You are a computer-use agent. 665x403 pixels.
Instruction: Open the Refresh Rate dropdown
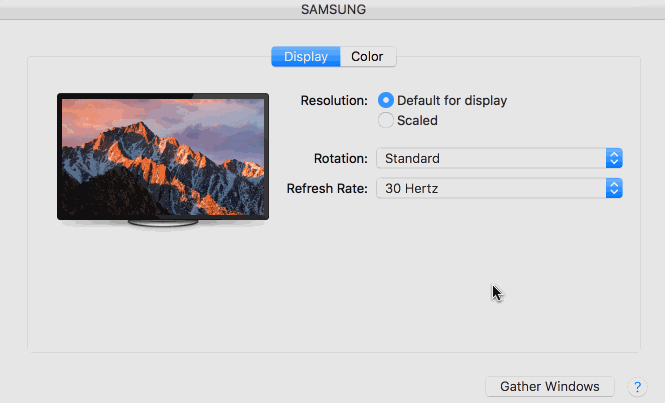point(499,188)
